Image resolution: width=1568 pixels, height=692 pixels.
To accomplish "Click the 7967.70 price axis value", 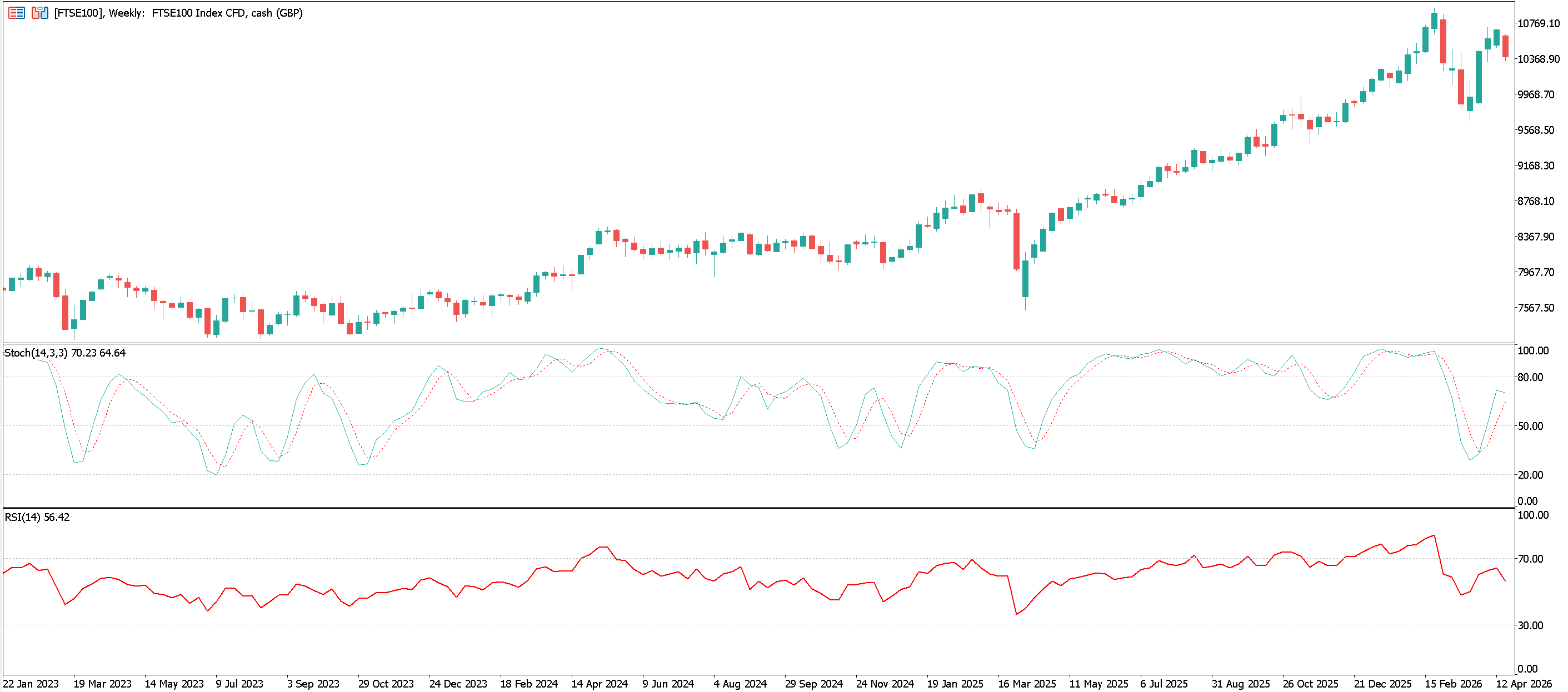I will 1536,272.
